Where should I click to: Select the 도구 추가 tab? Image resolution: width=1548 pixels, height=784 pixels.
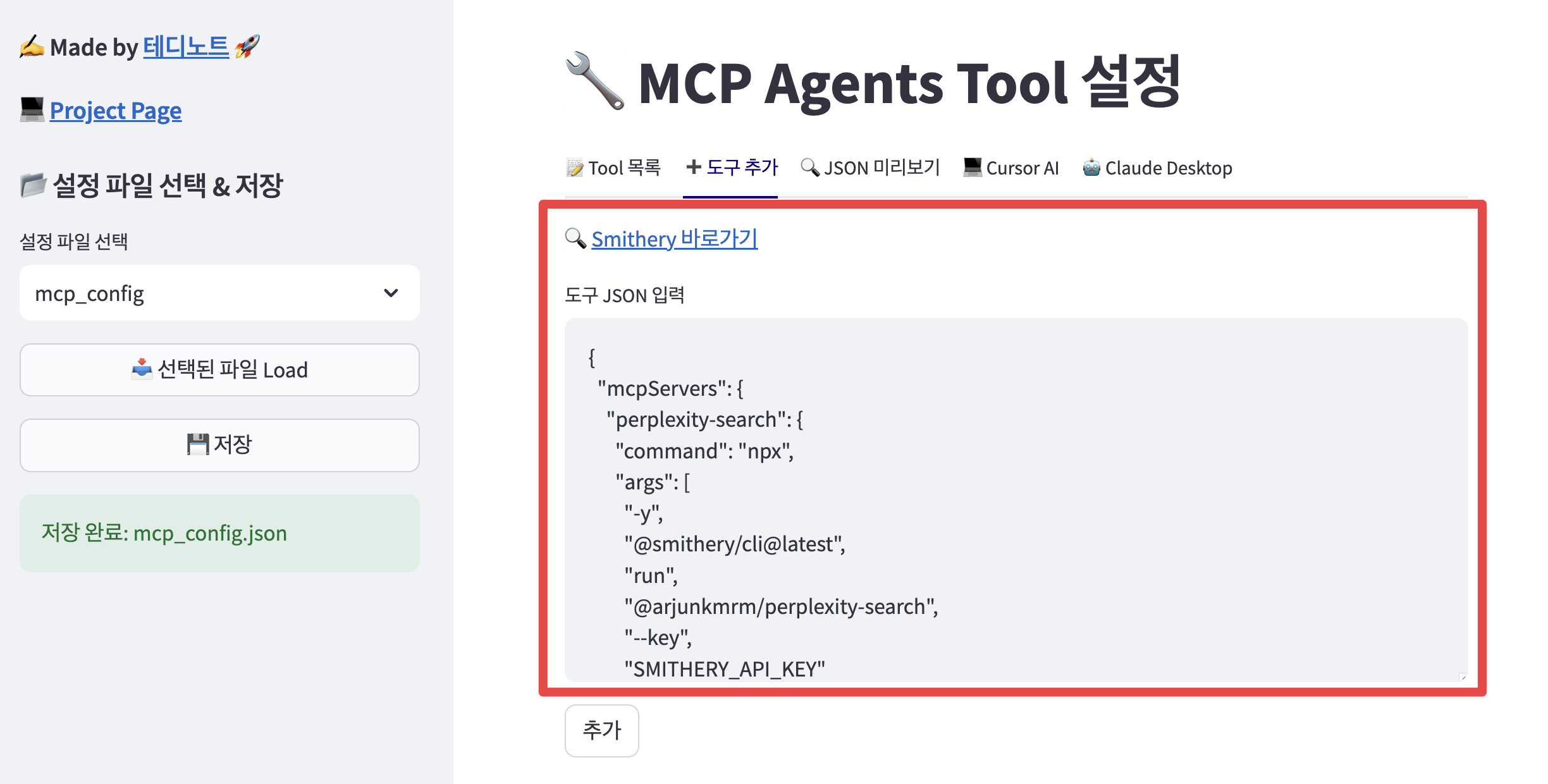click(731, 168)
